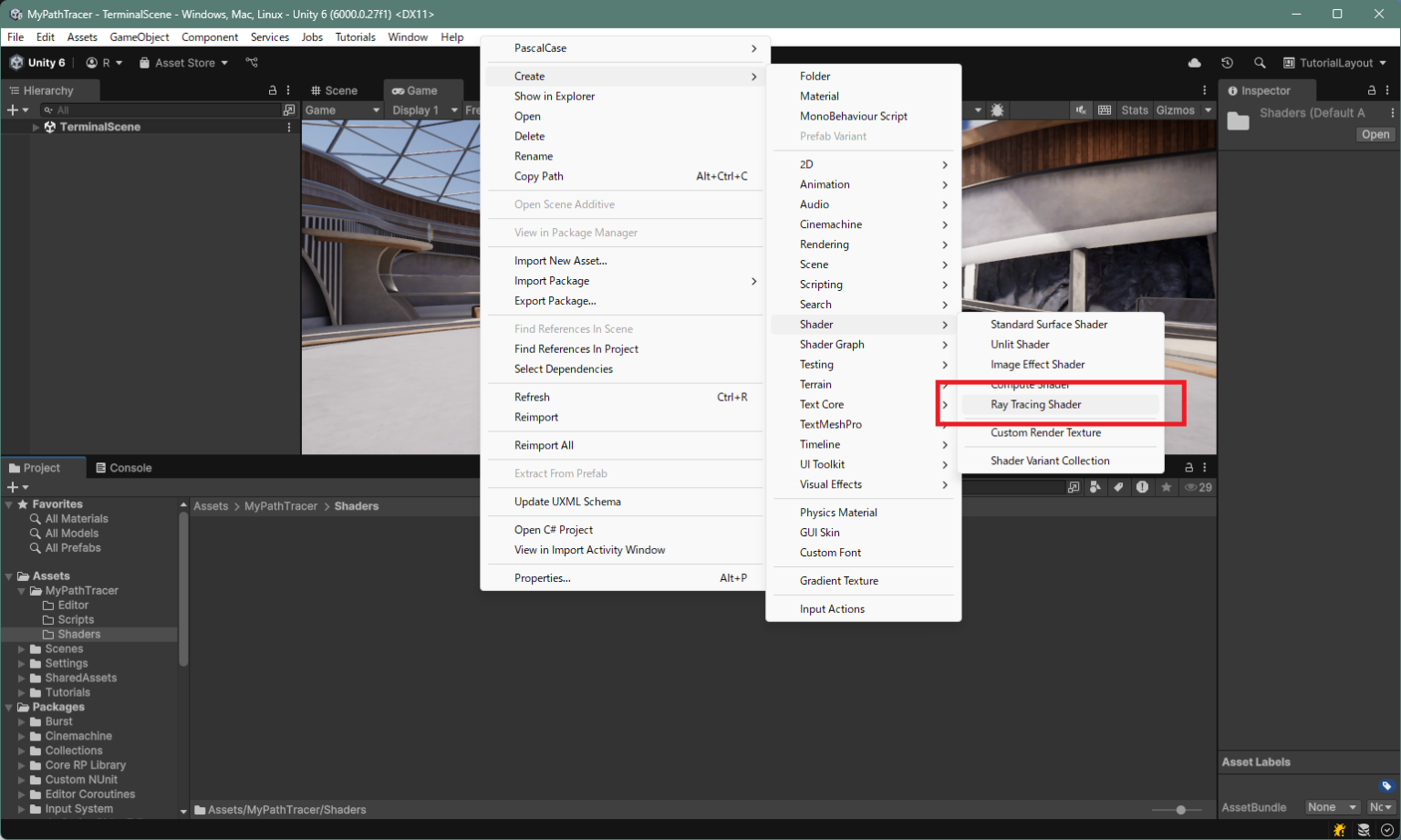This screenshot has width=1401, height=840.
Task: Select Ray Tracing Shader from the menu
Action: 1036,404
